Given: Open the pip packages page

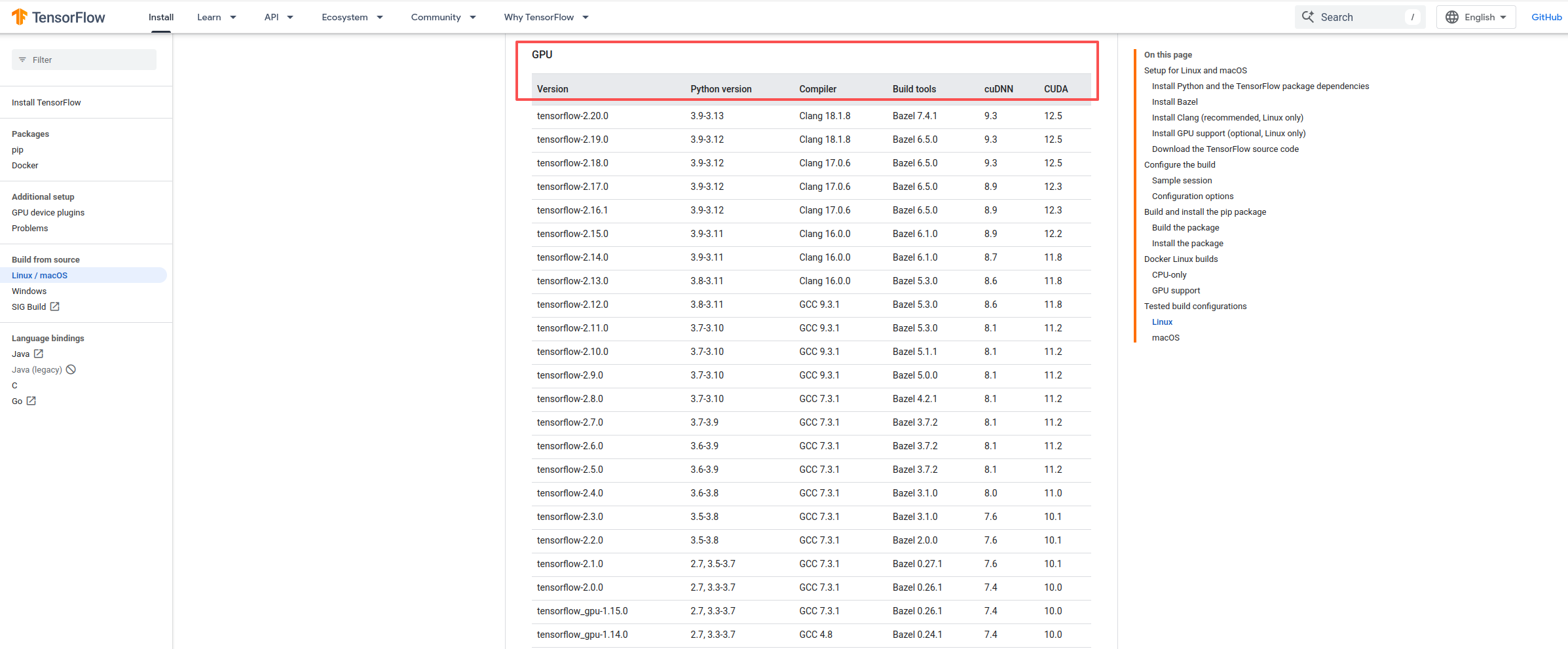Looking at the screenshot, I should (x=18, y=149).
